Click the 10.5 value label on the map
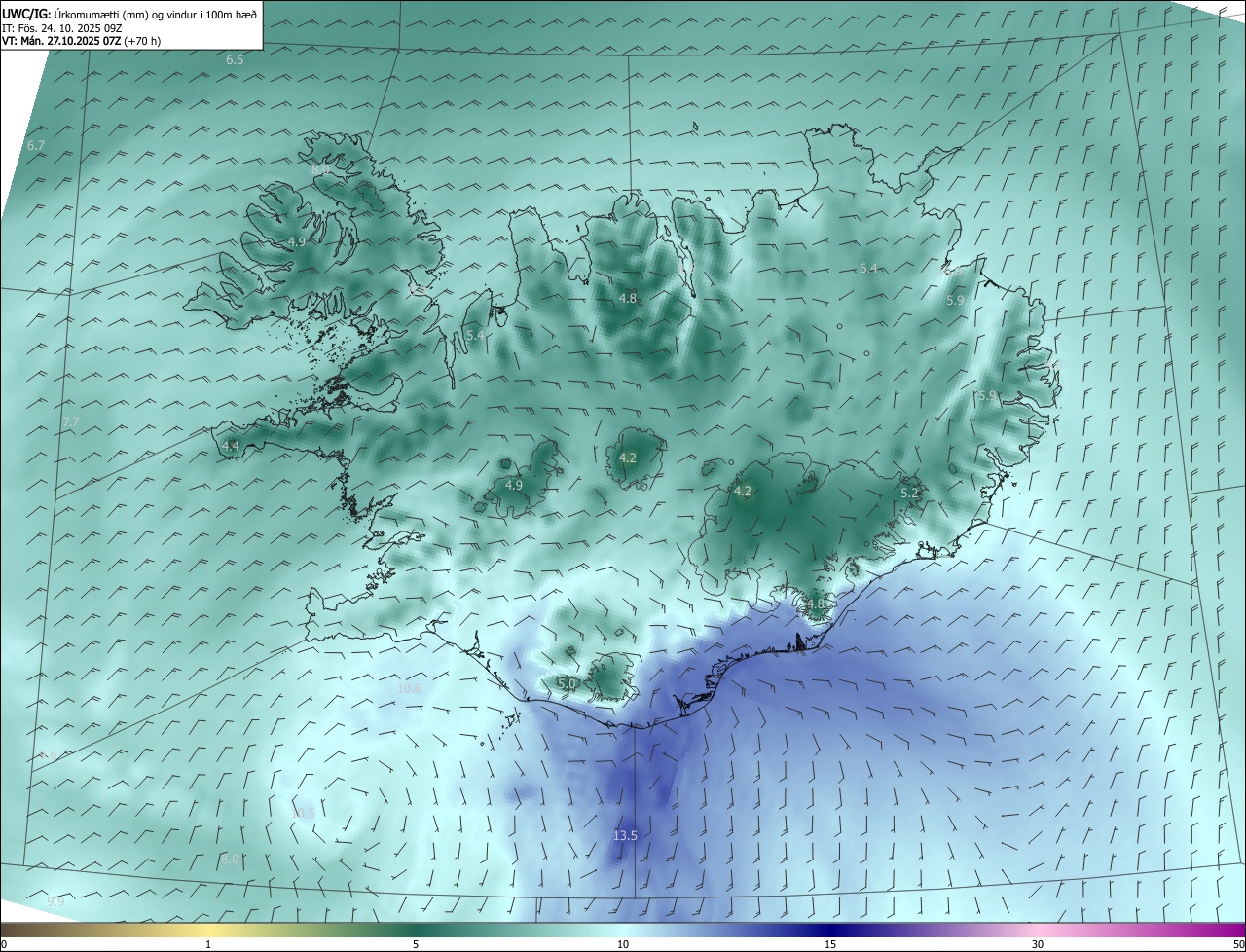This screenshot has height=952, width=1246. coord(304,813)
